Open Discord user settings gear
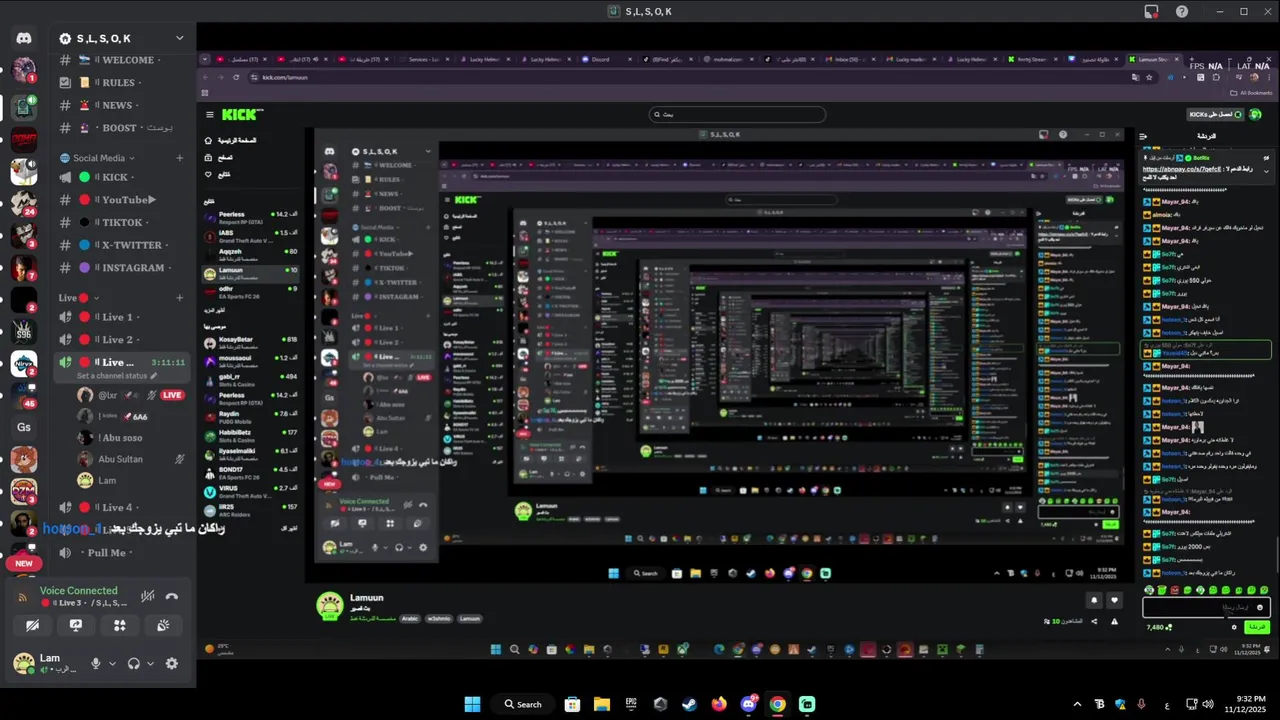This screenshot has width=1280, height=720. click(x=172, y=663)
